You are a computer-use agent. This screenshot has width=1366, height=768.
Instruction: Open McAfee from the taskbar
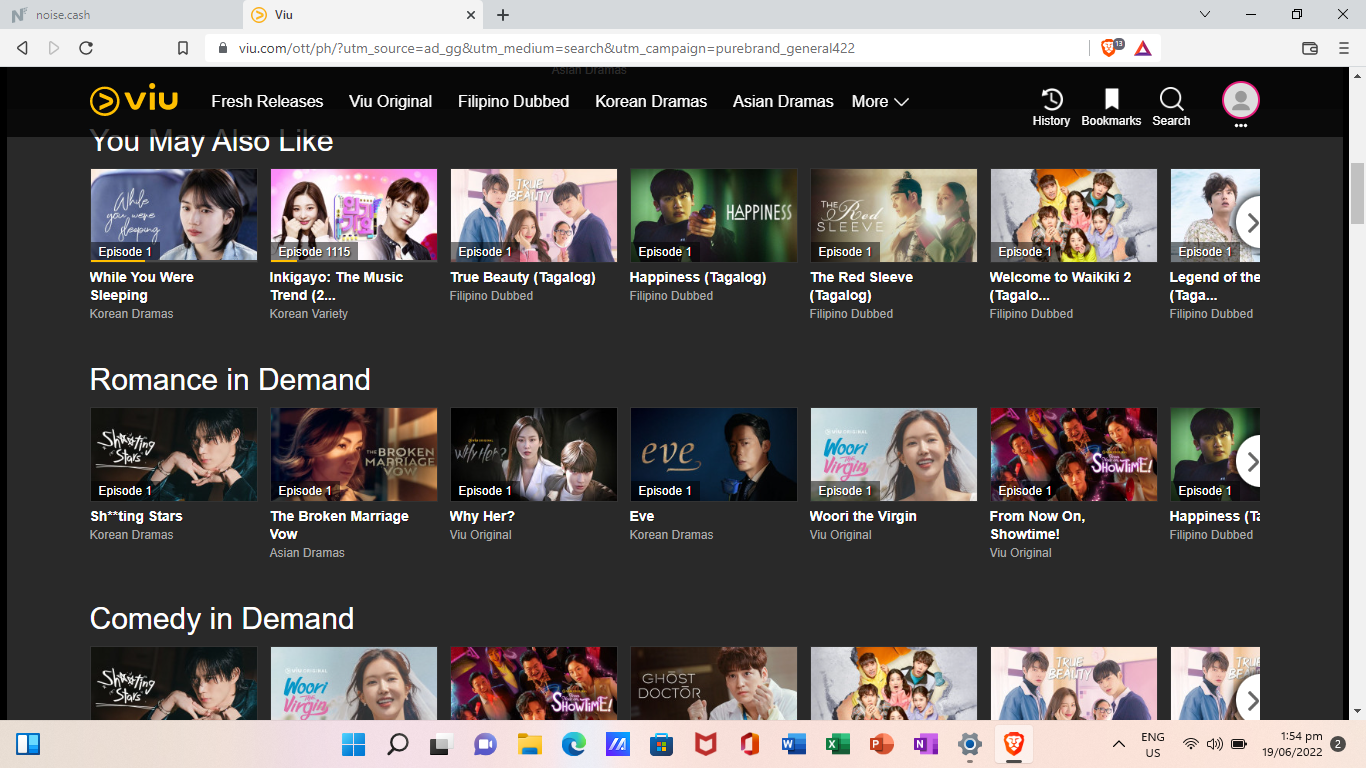click(705, 745)
